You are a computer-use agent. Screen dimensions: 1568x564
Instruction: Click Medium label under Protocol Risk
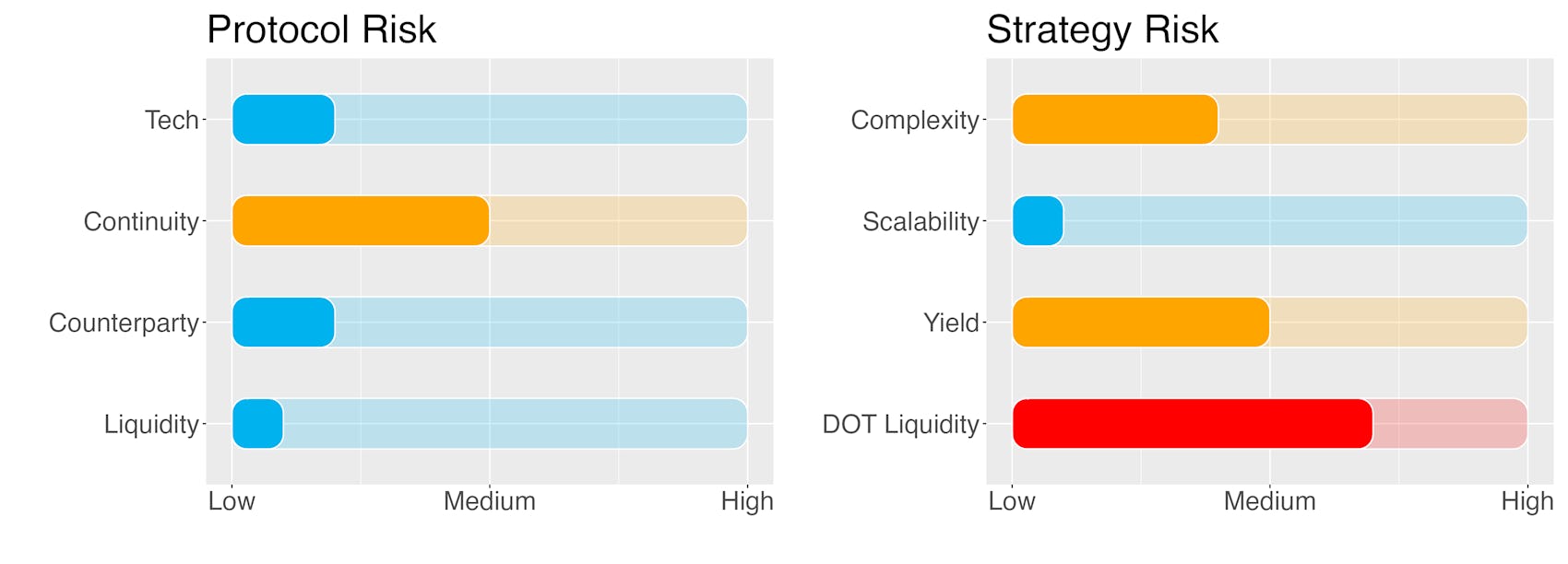click(x=489, y=501)
